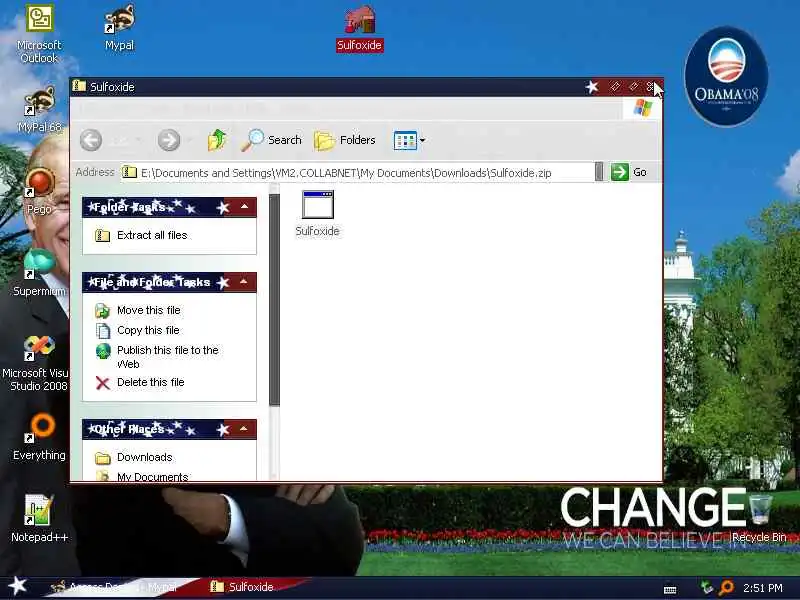800x600 pixels.
Task: Open the Search pane
Action: pos(271,140)
